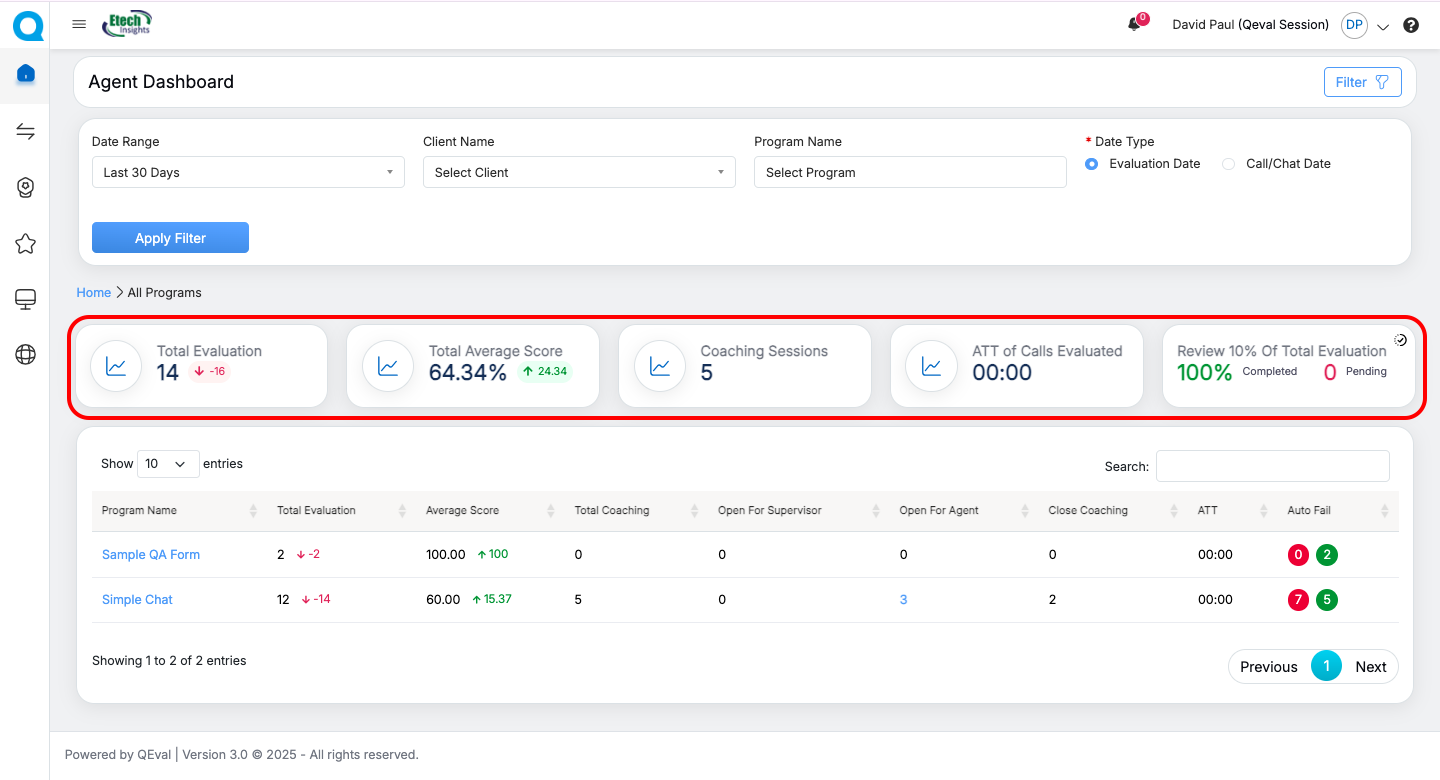1440x780 pixels.
Task: Click the Apply Filter button
Action: pos(170,238)
